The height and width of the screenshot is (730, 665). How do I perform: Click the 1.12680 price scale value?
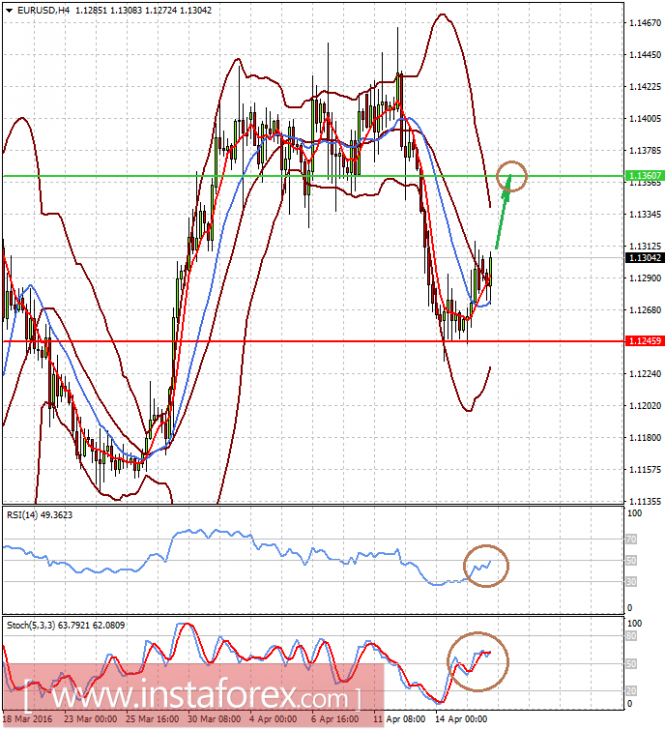(x=645, y=310)
